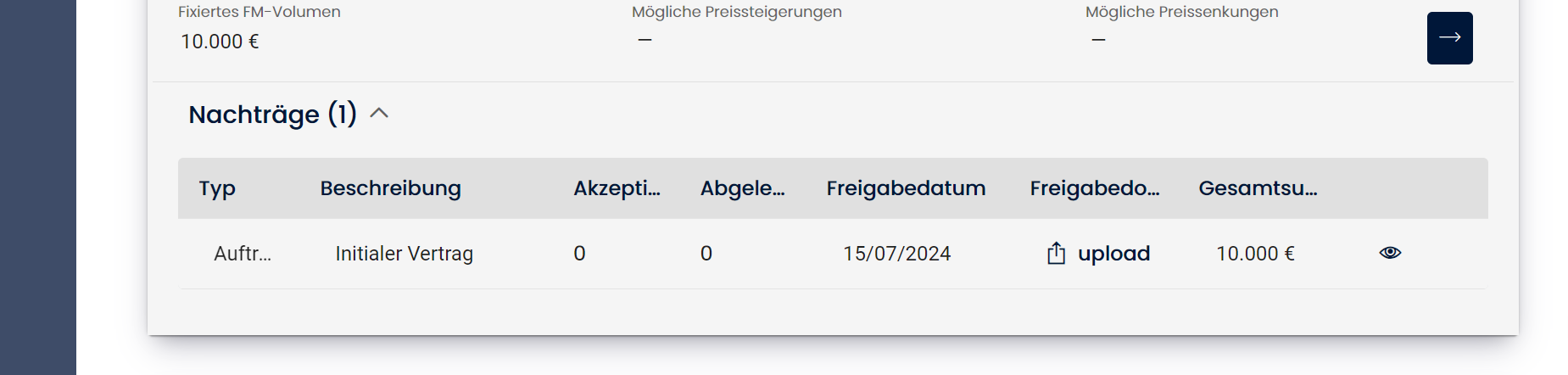Click the Mögliche Preissenkungen label
The height and width of the screenshot is (375, 1568).
click(1181, 12)
